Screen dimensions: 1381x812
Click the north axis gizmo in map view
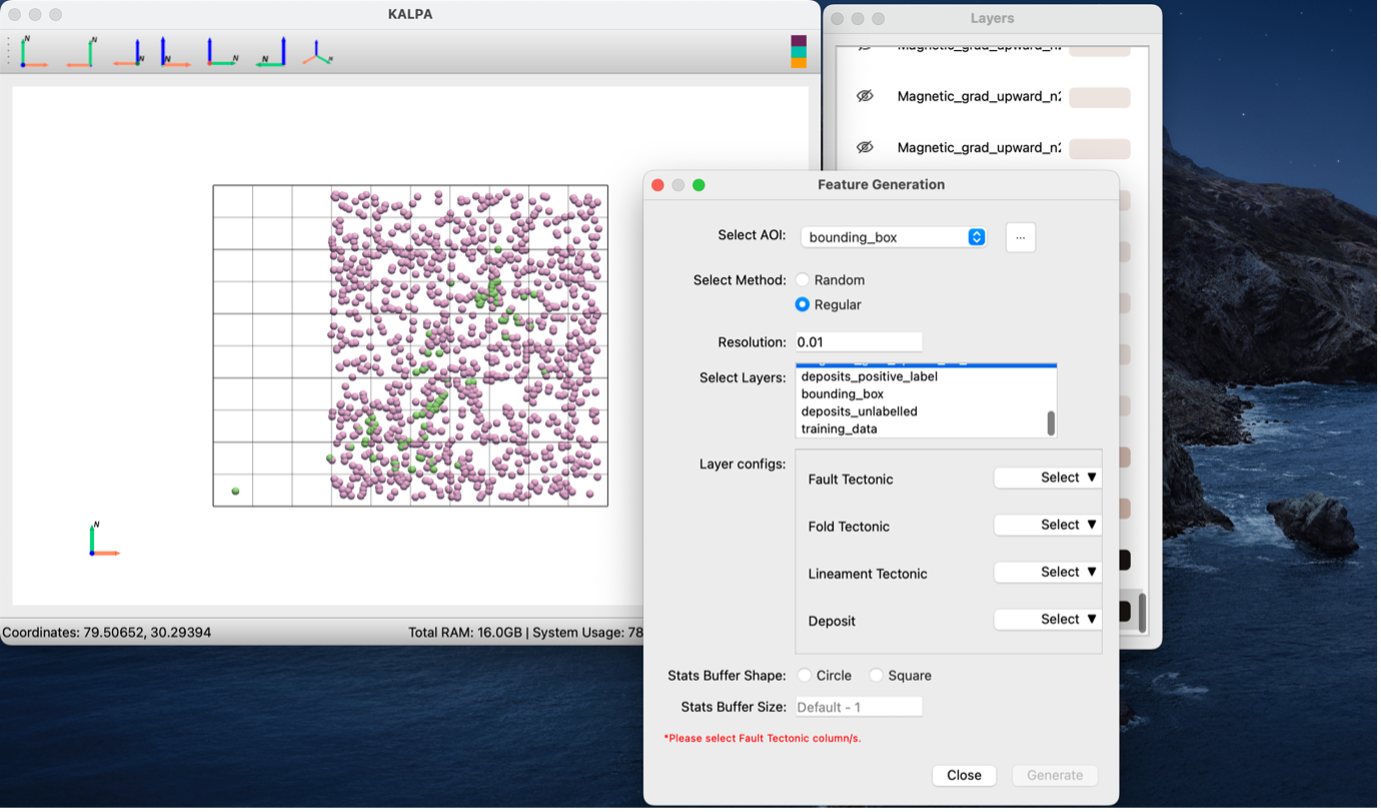pos(102,539)
